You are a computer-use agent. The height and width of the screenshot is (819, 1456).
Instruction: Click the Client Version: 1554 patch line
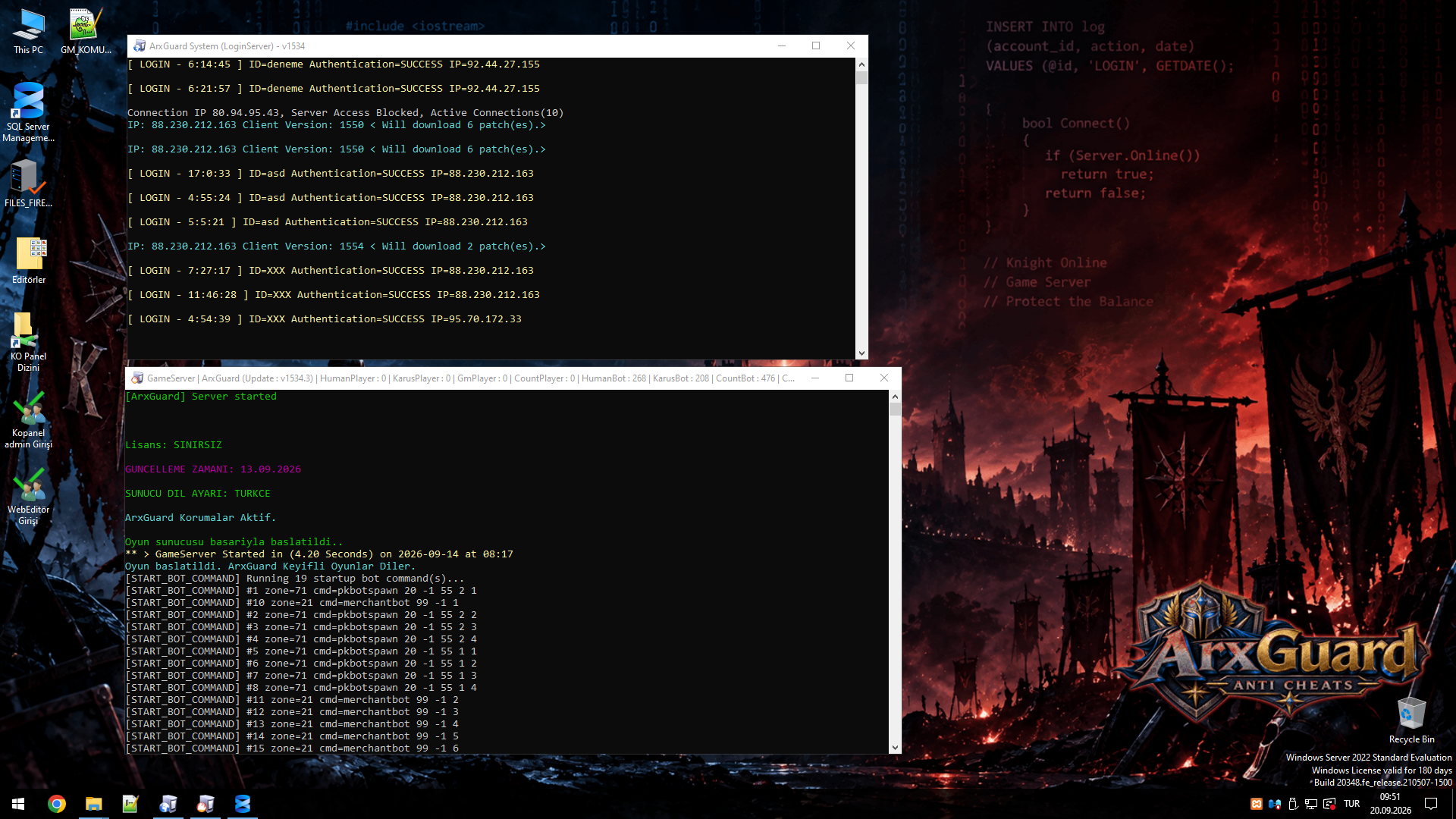pyautogui.click(x=337, y=246)
